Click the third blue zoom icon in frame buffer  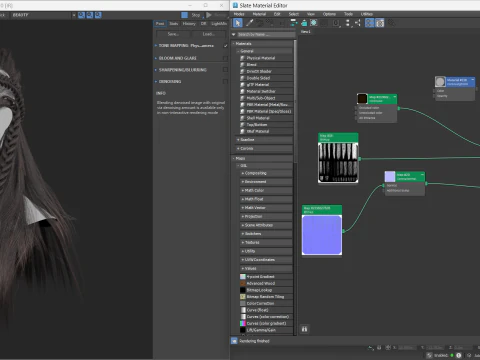click(98, 15)
